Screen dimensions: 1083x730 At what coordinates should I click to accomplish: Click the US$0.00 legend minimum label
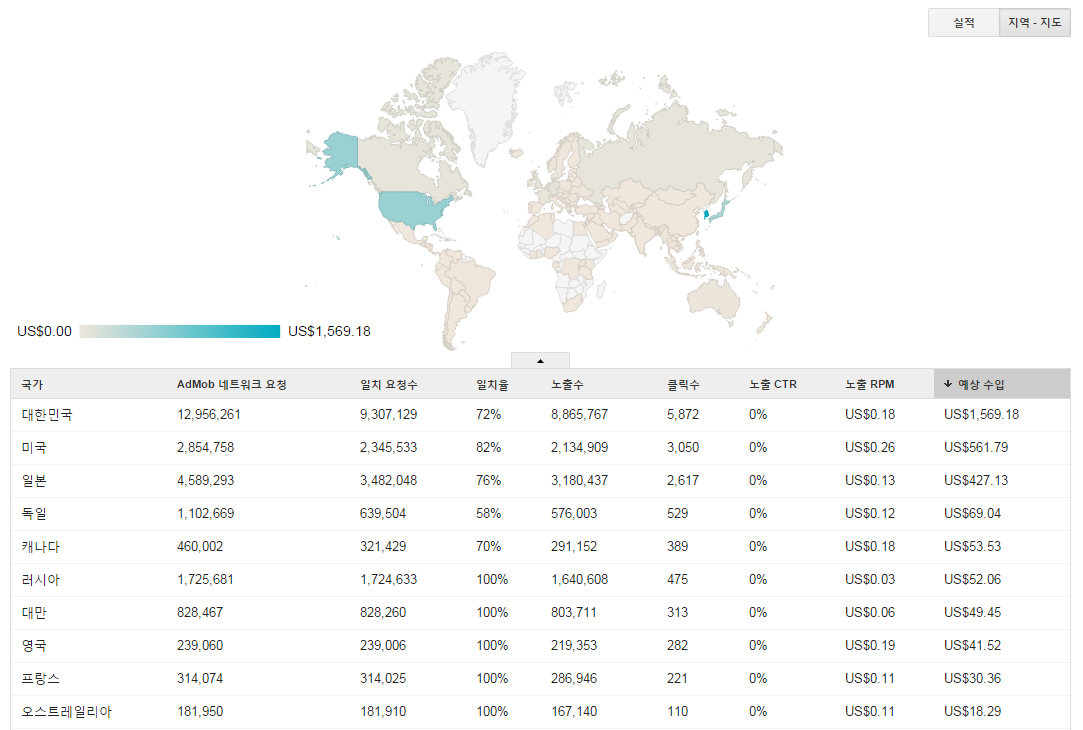click(44, 332)
